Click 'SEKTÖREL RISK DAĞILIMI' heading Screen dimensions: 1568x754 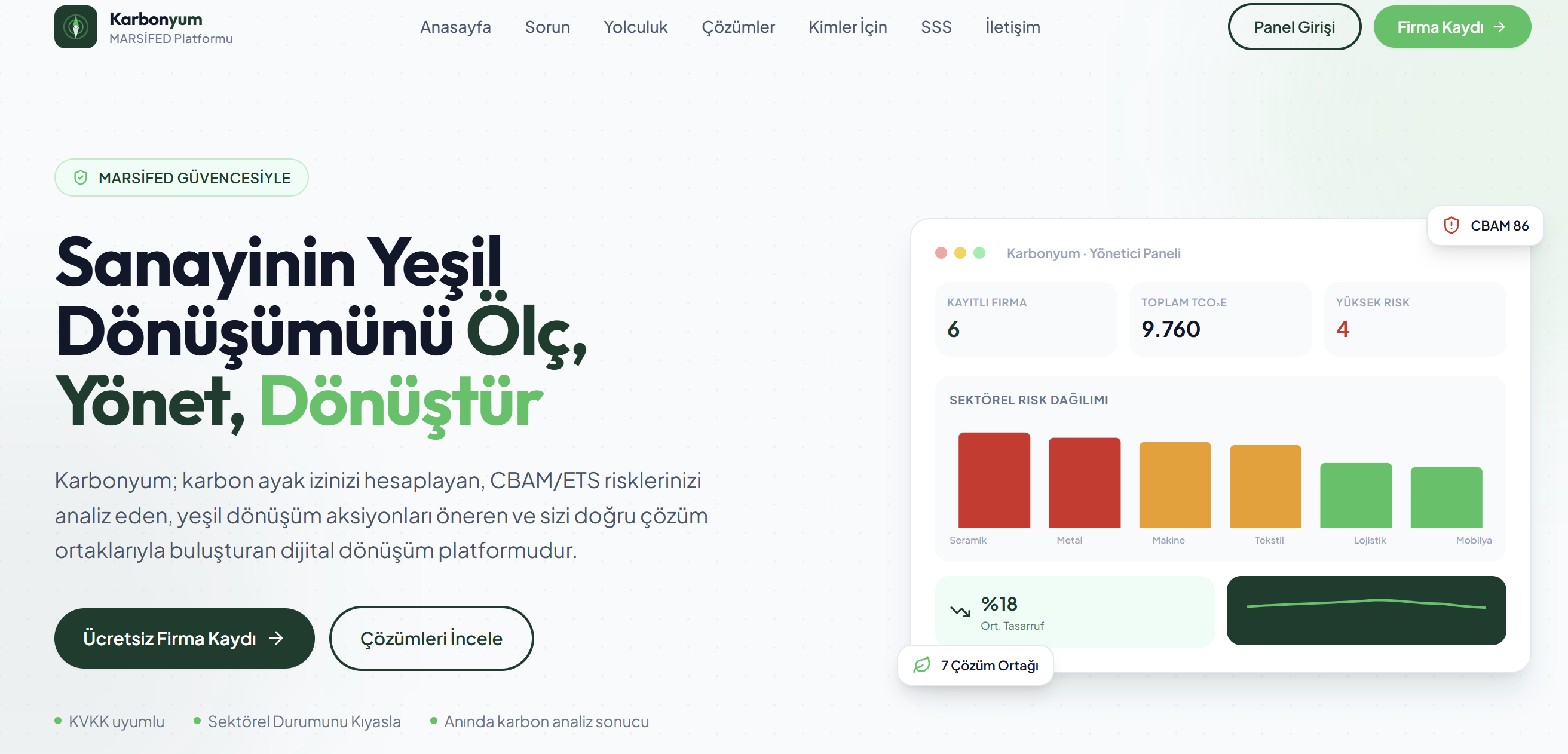coord(1028,400)
